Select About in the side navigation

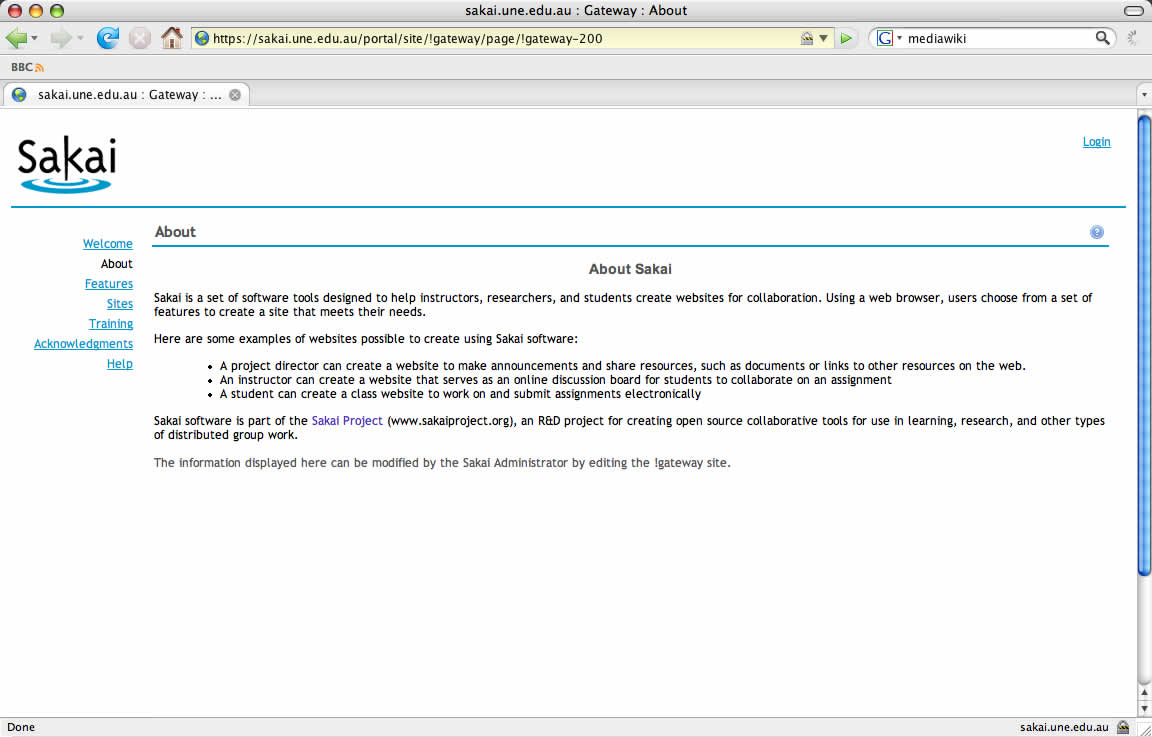point(117,264)
